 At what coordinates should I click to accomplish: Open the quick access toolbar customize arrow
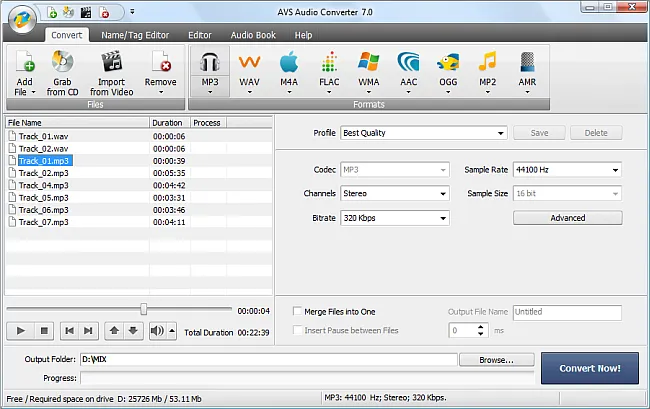[x=132, y=12]
